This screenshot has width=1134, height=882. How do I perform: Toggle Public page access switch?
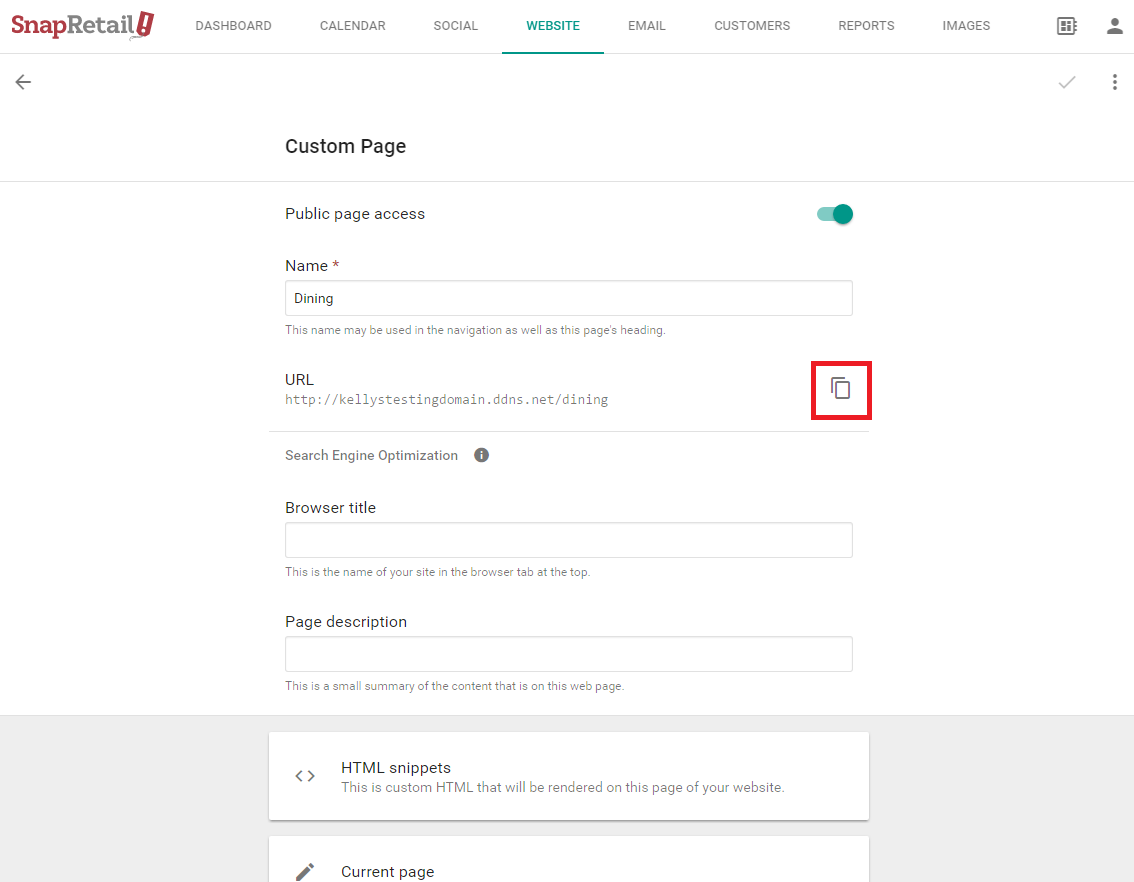coord(835,214)
